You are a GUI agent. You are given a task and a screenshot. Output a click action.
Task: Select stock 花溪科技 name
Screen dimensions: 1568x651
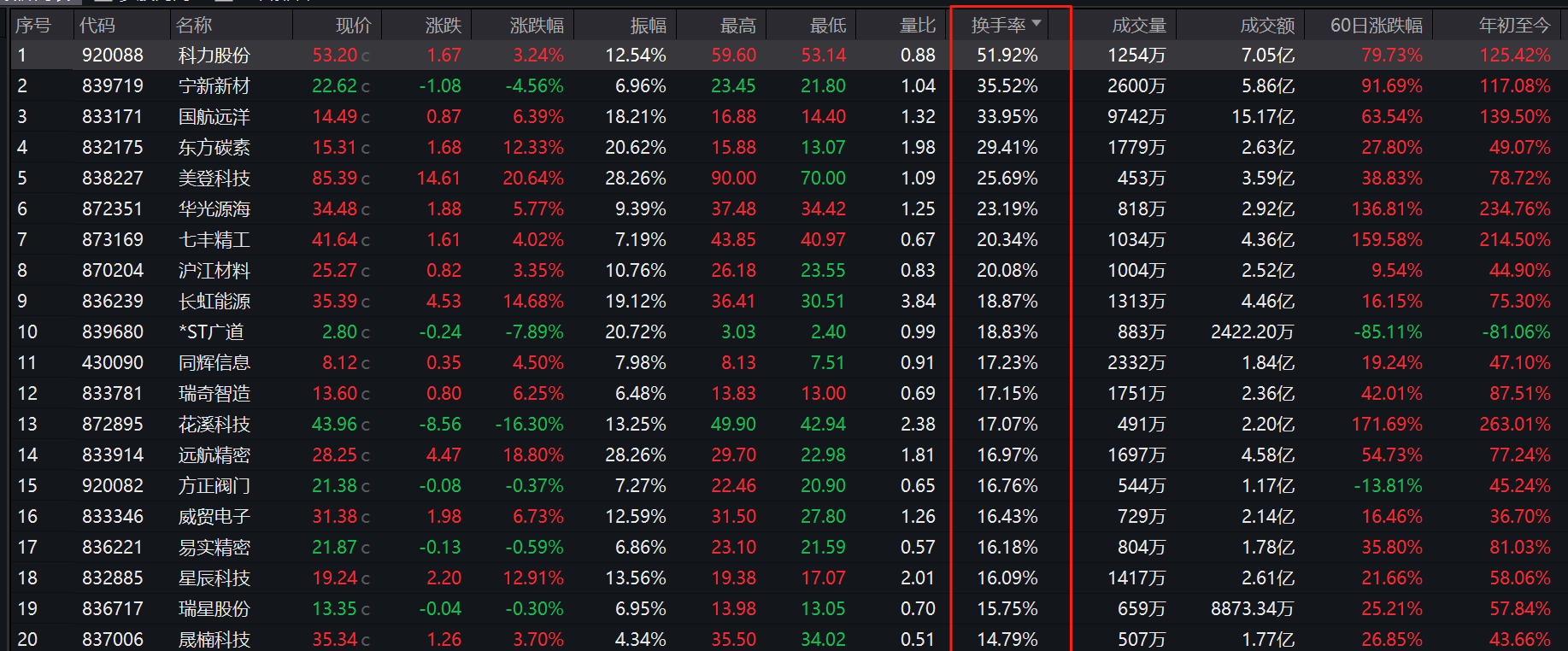[x=214, y=425]
